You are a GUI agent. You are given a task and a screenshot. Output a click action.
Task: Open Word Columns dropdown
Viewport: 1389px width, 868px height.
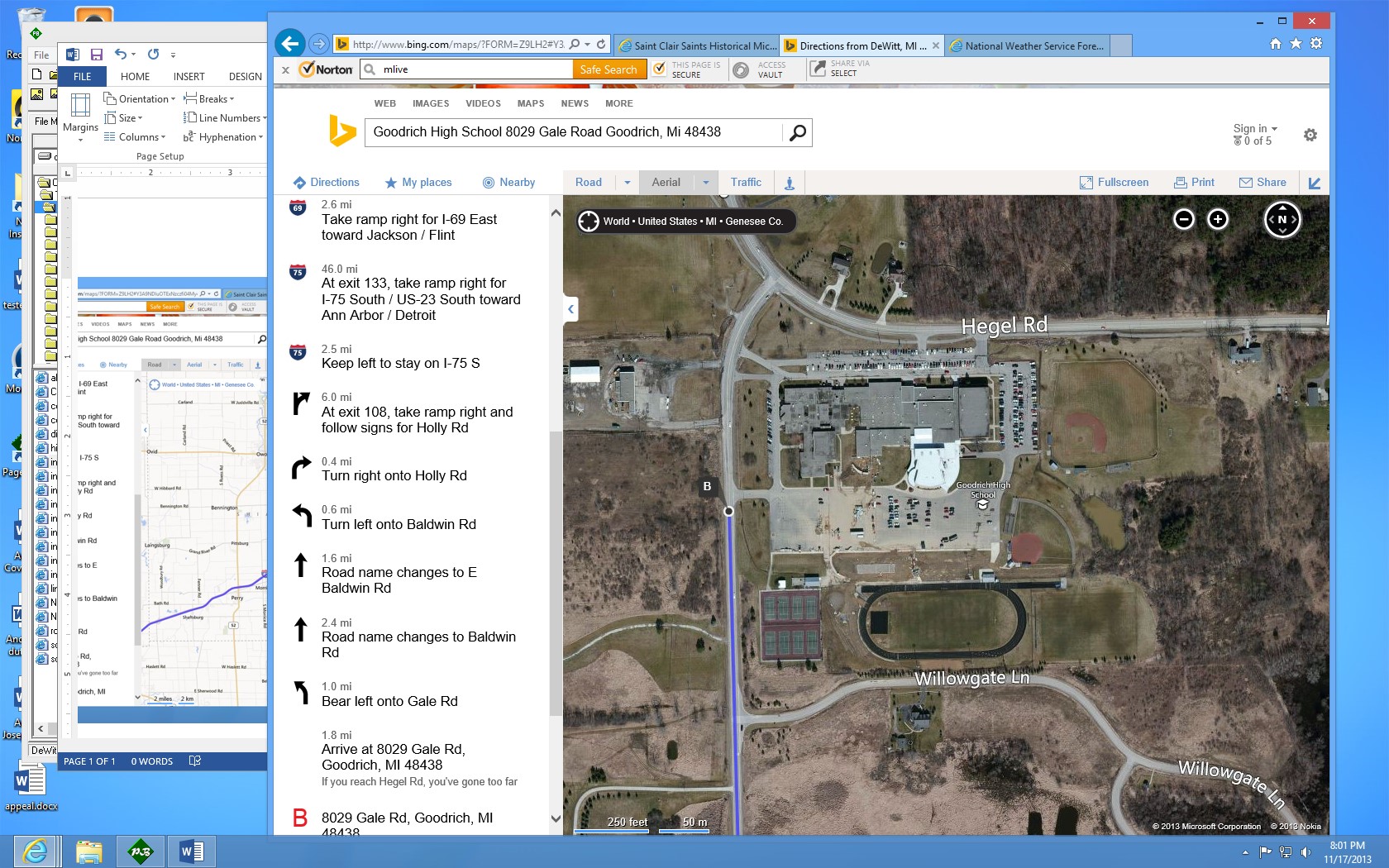click(135, 137)
